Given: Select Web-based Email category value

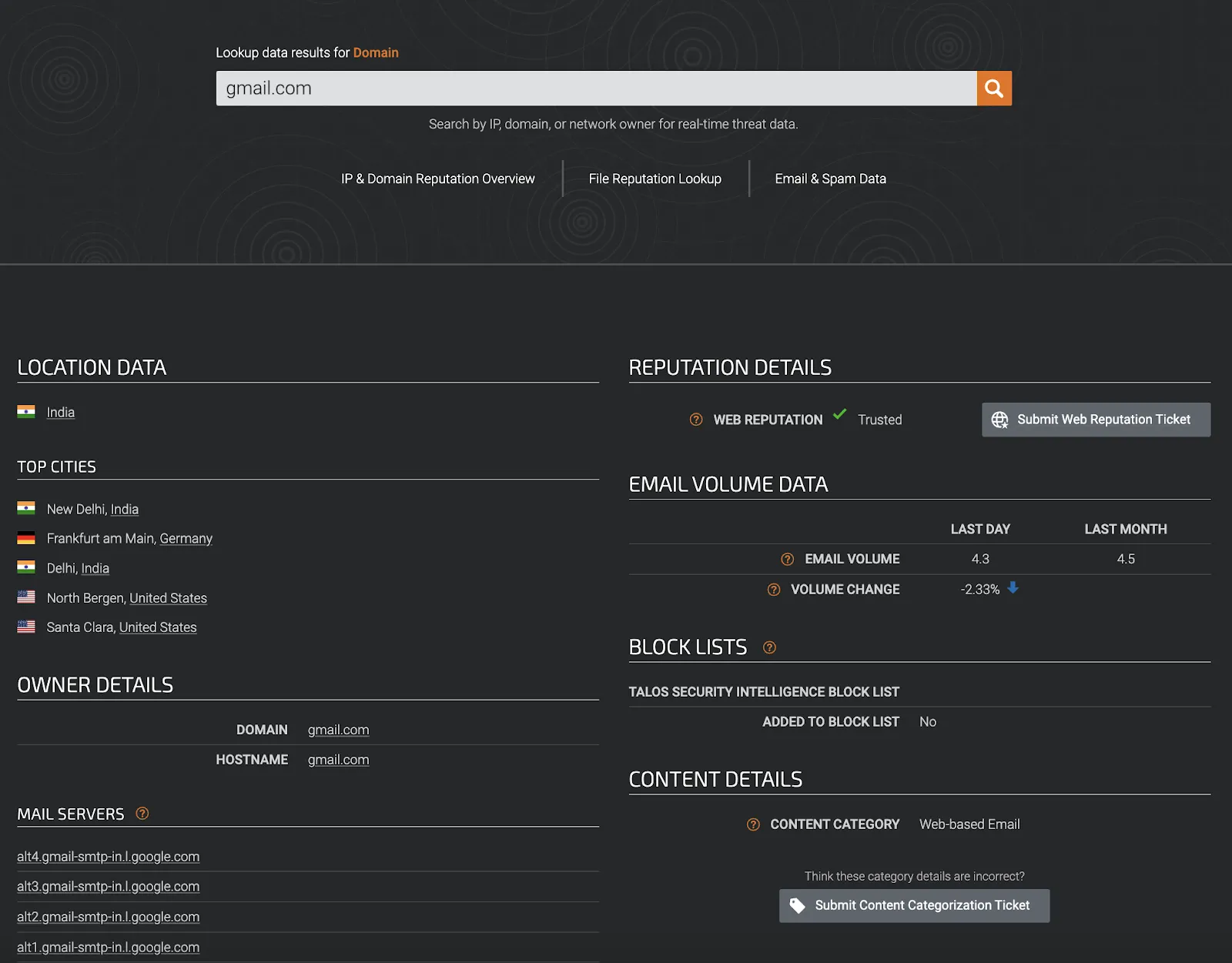Looking at the screenshot, I should click(969, 824).
